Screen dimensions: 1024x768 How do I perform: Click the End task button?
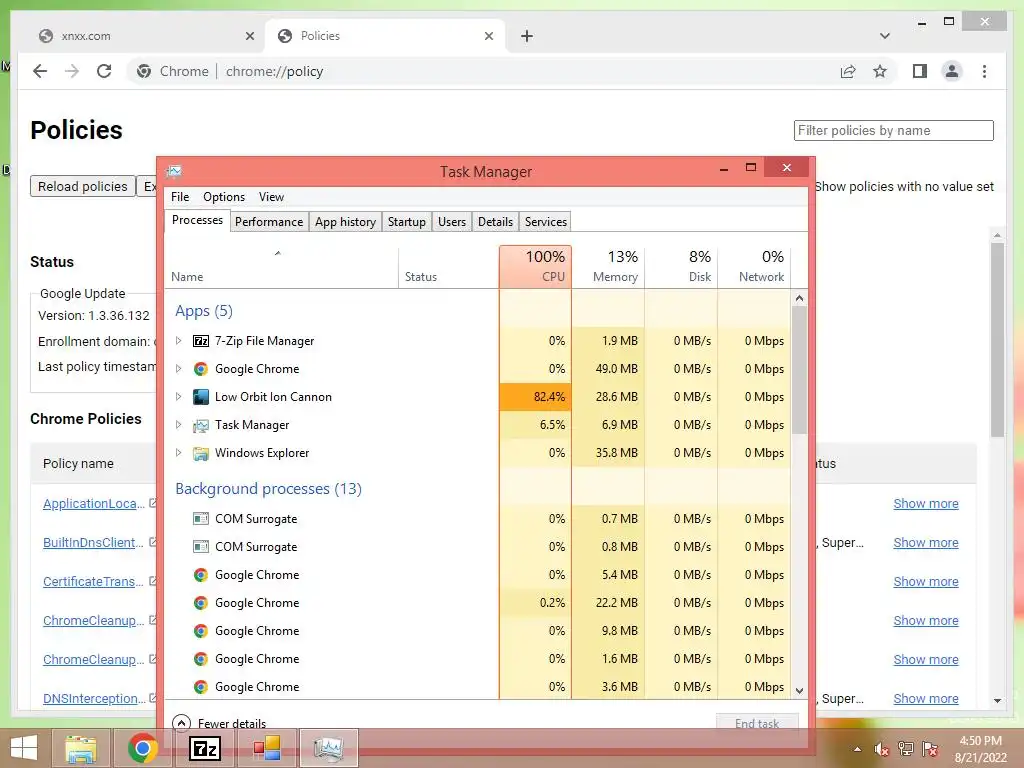(757, 723)
